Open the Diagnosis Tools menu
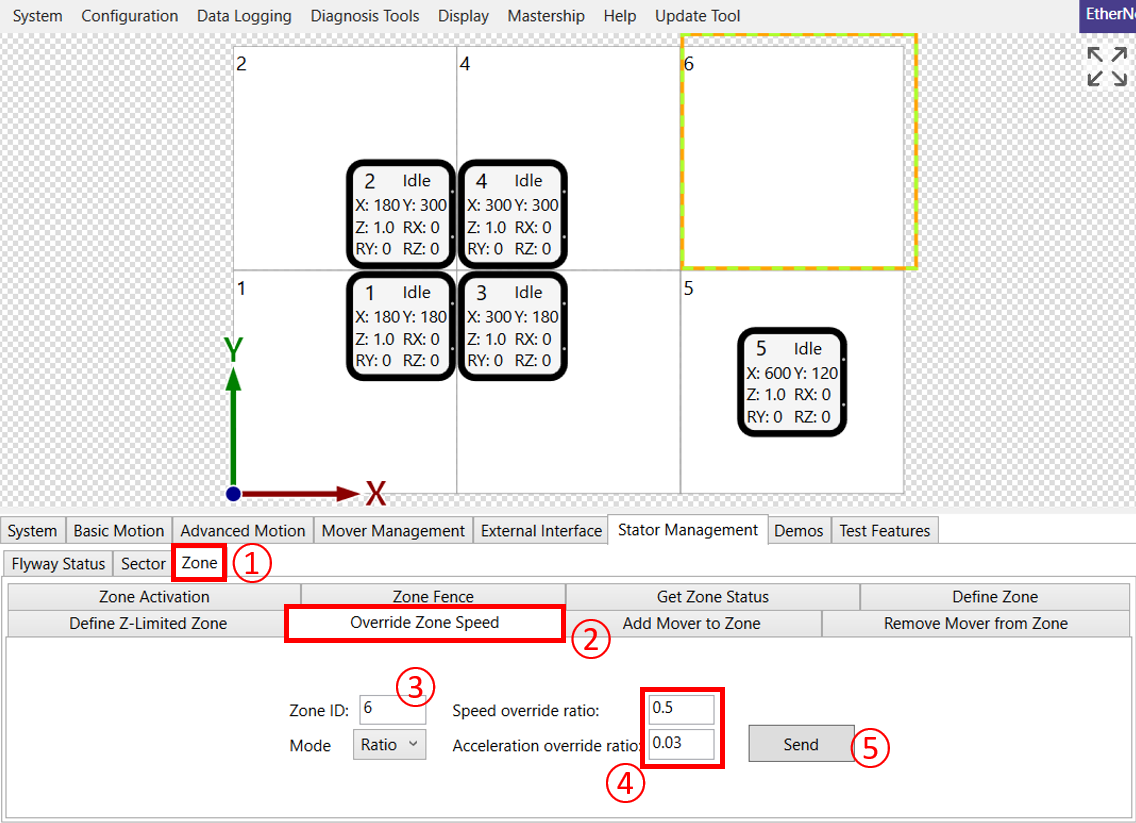The image size is (1136, 823). [364, 16]
